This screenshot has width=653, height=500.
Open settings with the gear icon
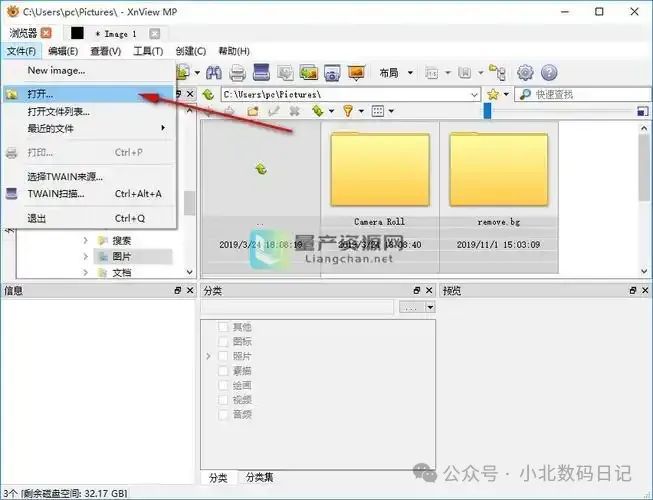(x=525, y=73)
